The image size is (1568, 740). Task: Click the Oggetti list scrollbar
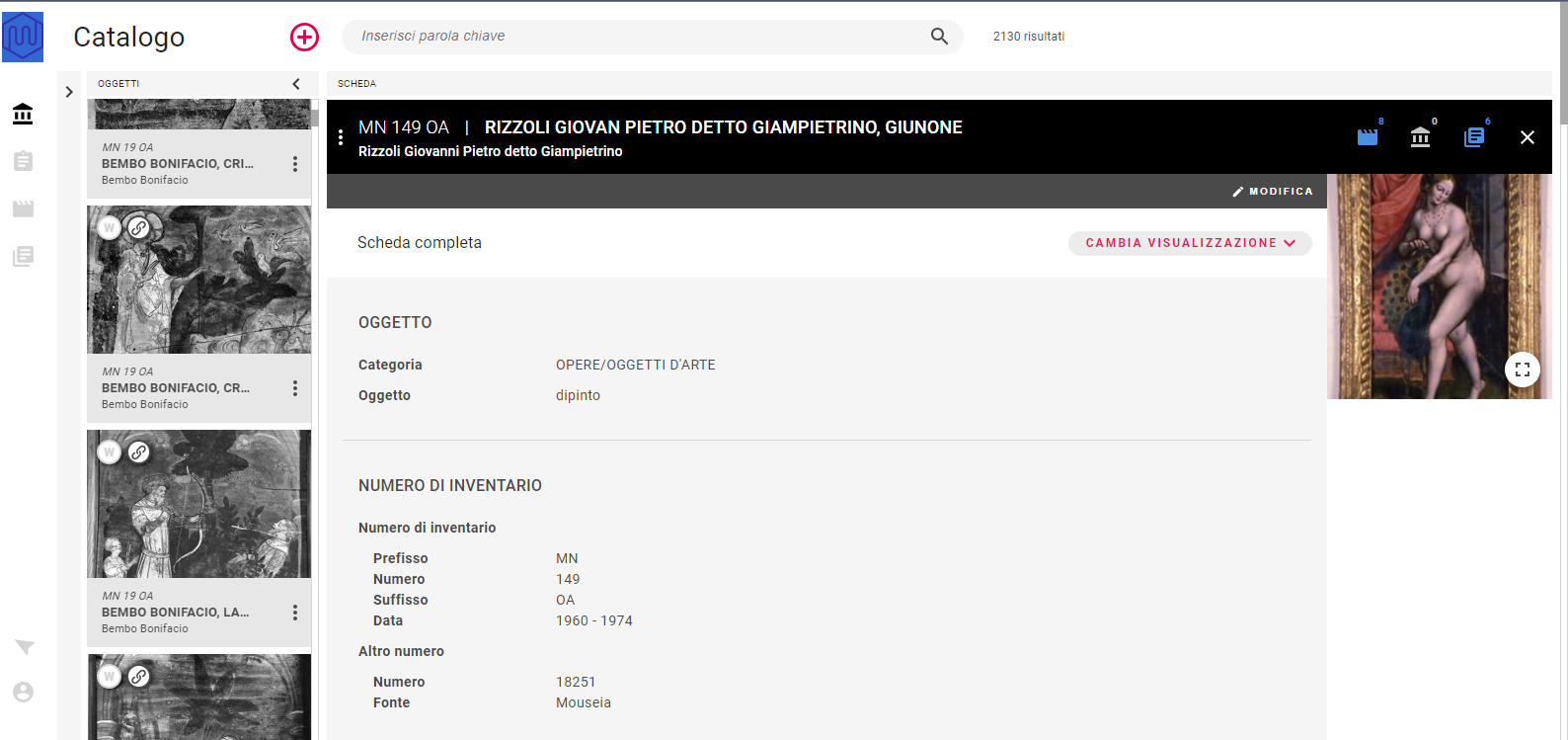coord(315,119)
